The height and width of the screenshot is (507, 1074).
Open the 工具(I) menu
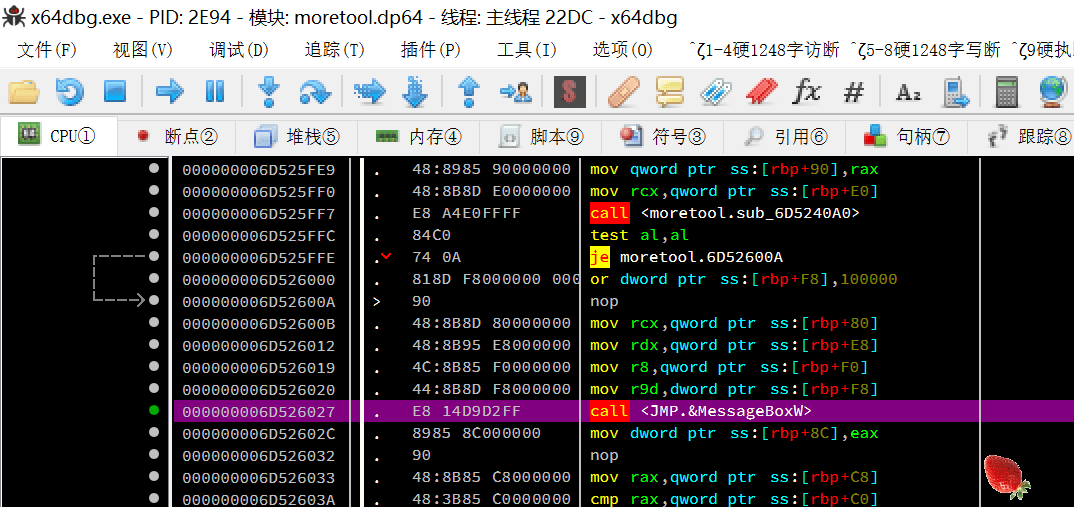click(x=526, y=50)
